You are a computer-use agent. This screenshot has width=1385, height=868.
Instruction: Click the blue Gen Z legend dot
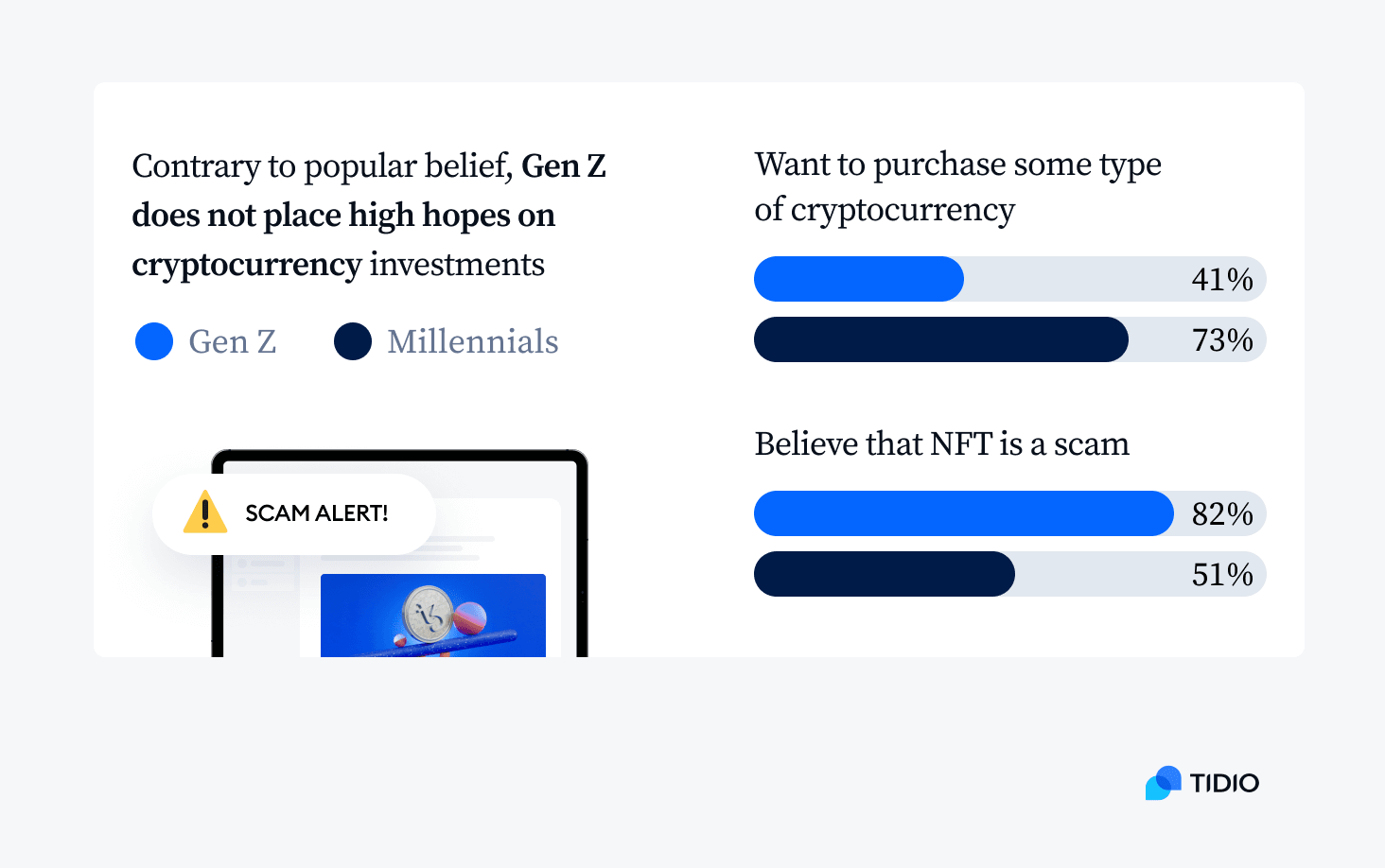154,341
